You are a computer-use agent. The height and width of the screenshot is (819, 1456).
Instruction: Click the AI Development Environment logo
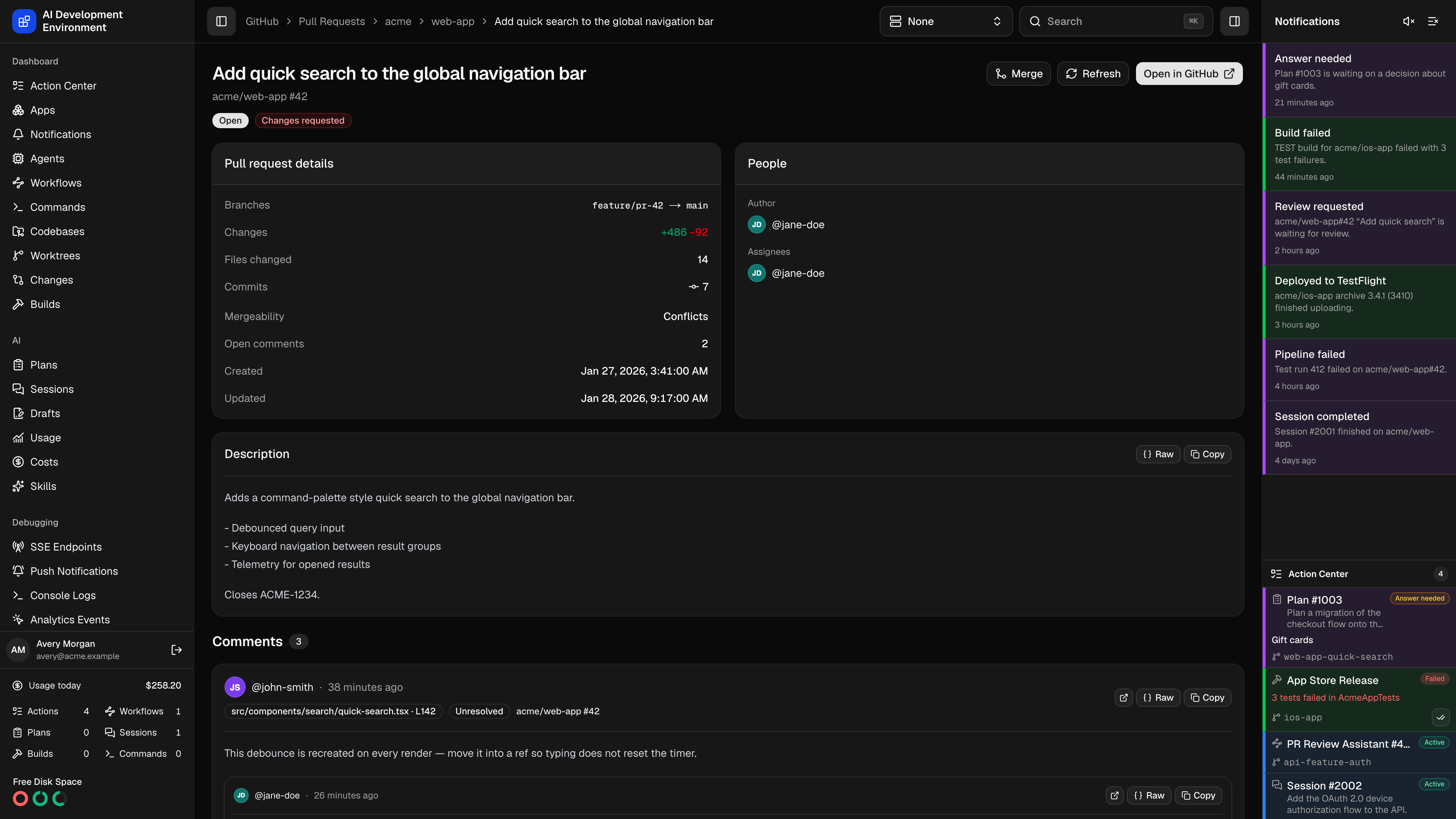(24, 22)
